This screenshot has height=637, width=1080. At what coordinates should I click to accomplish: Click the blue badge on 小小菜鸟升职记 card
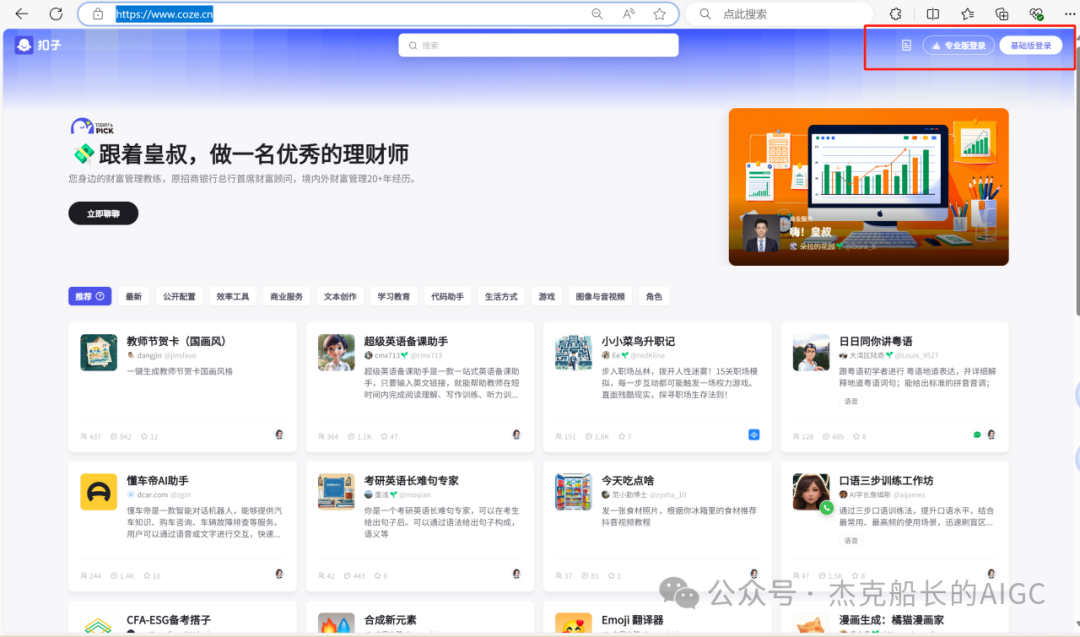(754, 435)
